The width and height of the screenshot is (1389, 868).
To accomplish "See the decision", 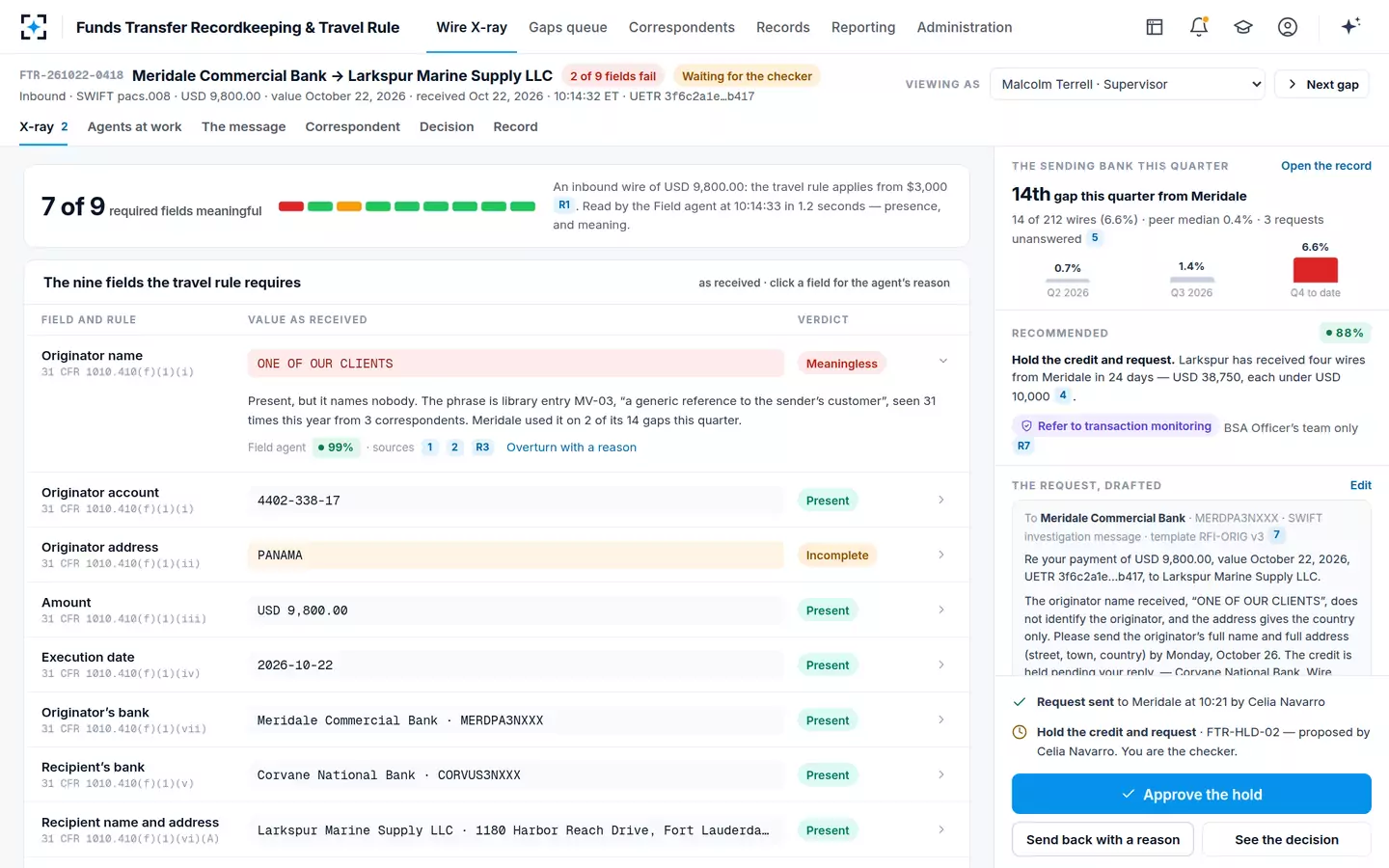I will tap(1287, 839).
